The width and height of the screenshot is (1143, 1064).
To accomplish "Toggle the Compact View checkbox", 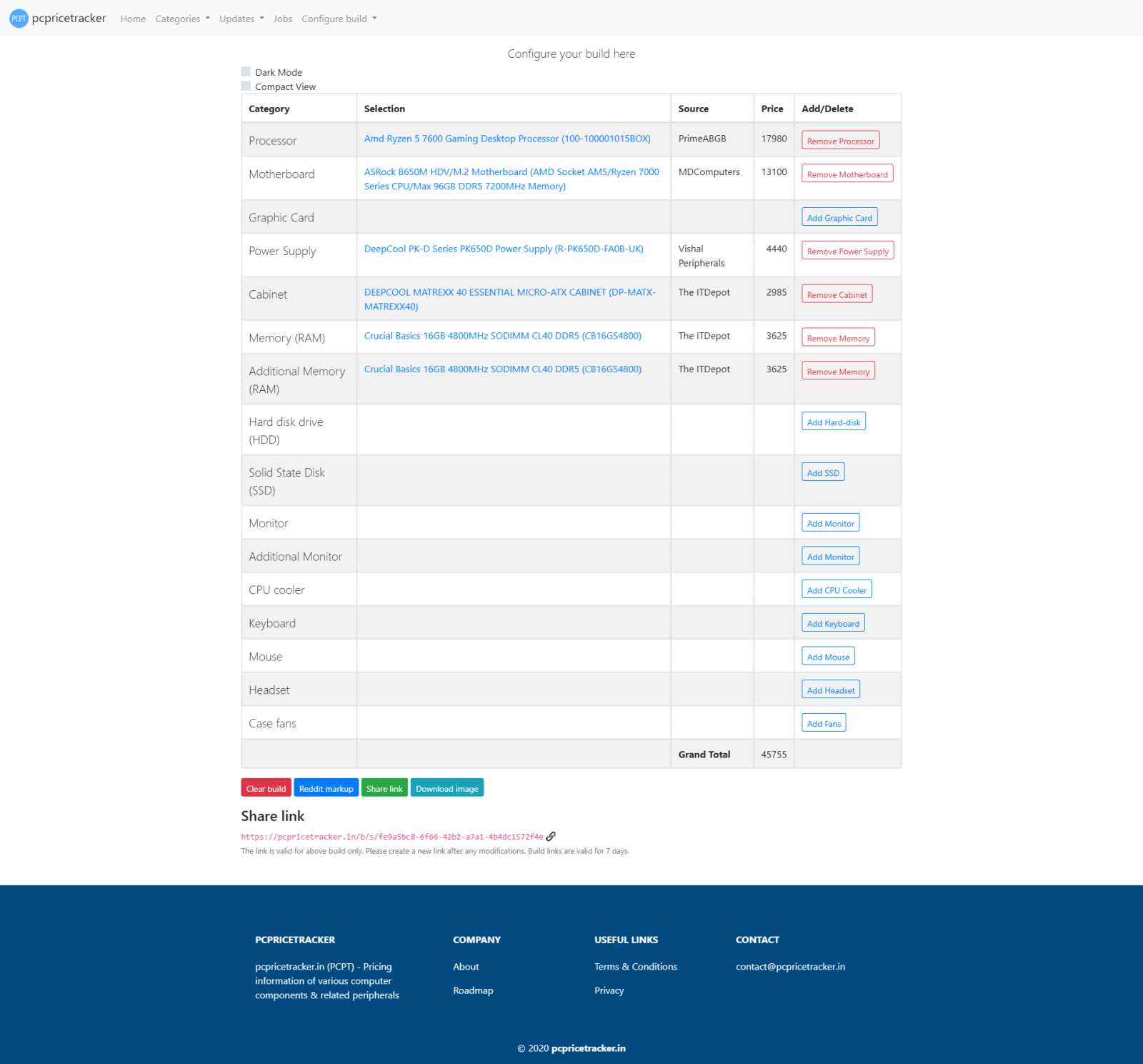I will [x=246, y=86].
